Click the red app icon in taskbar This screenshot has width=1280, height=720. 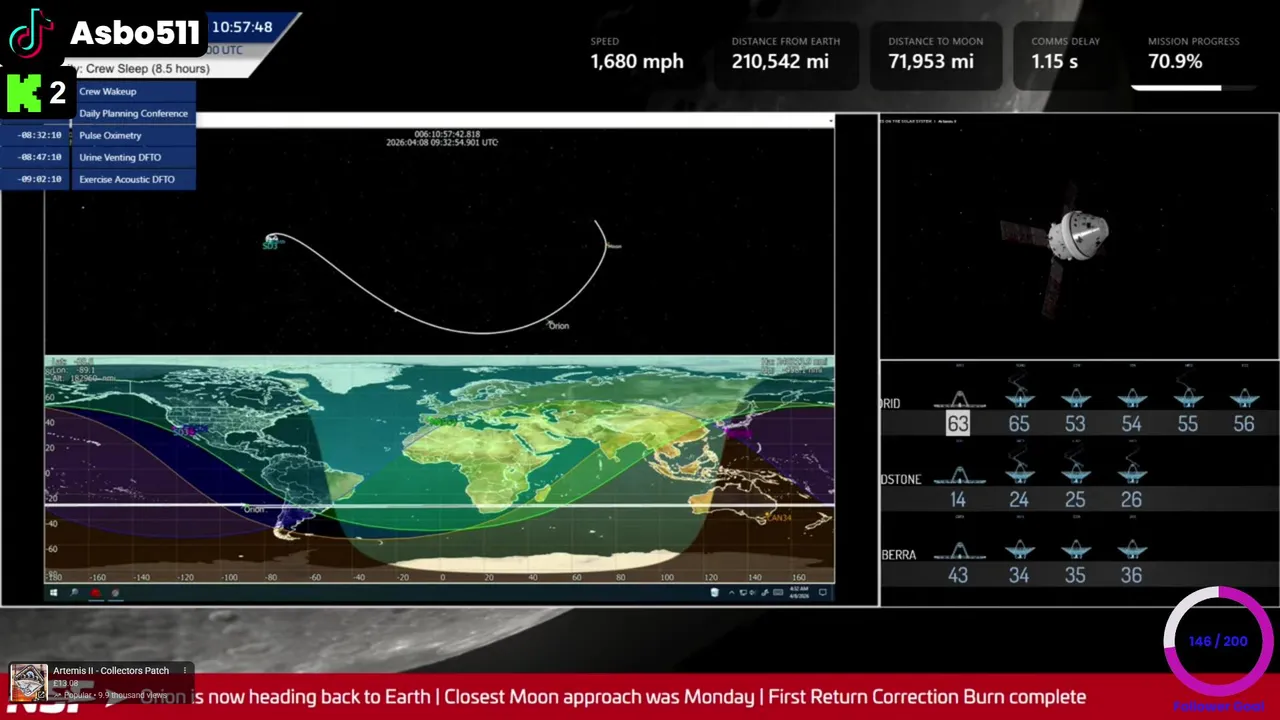tap(96, 593)
